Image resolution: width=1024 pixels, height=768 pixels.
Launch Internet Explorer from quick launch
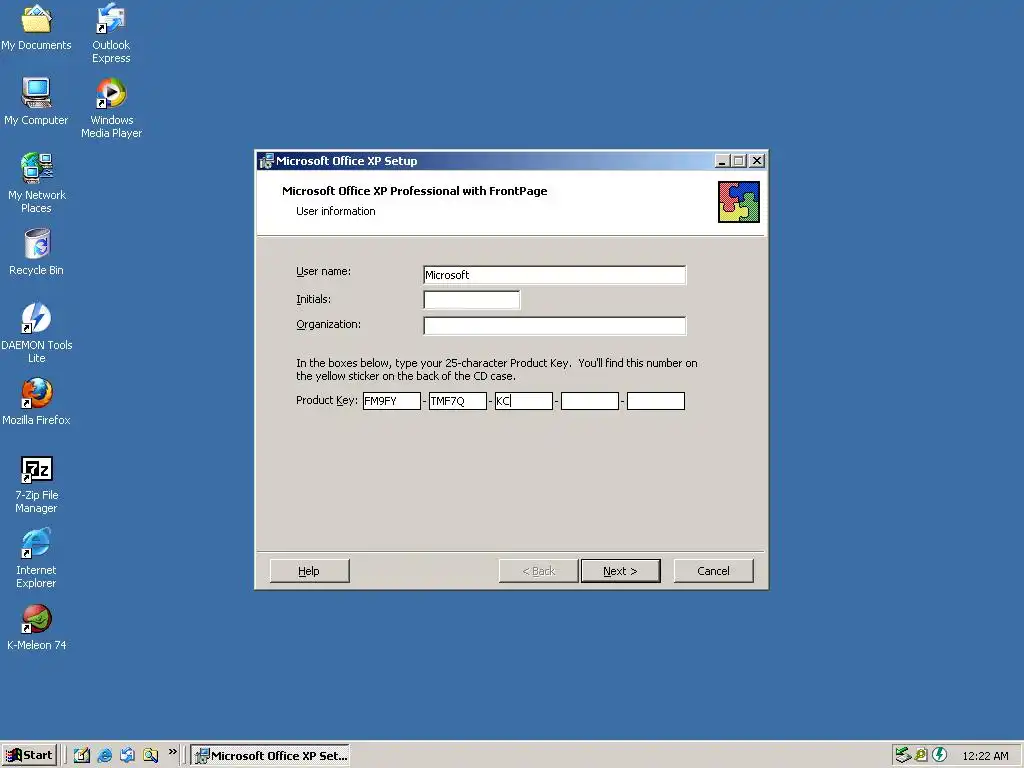tap(104, 755)
